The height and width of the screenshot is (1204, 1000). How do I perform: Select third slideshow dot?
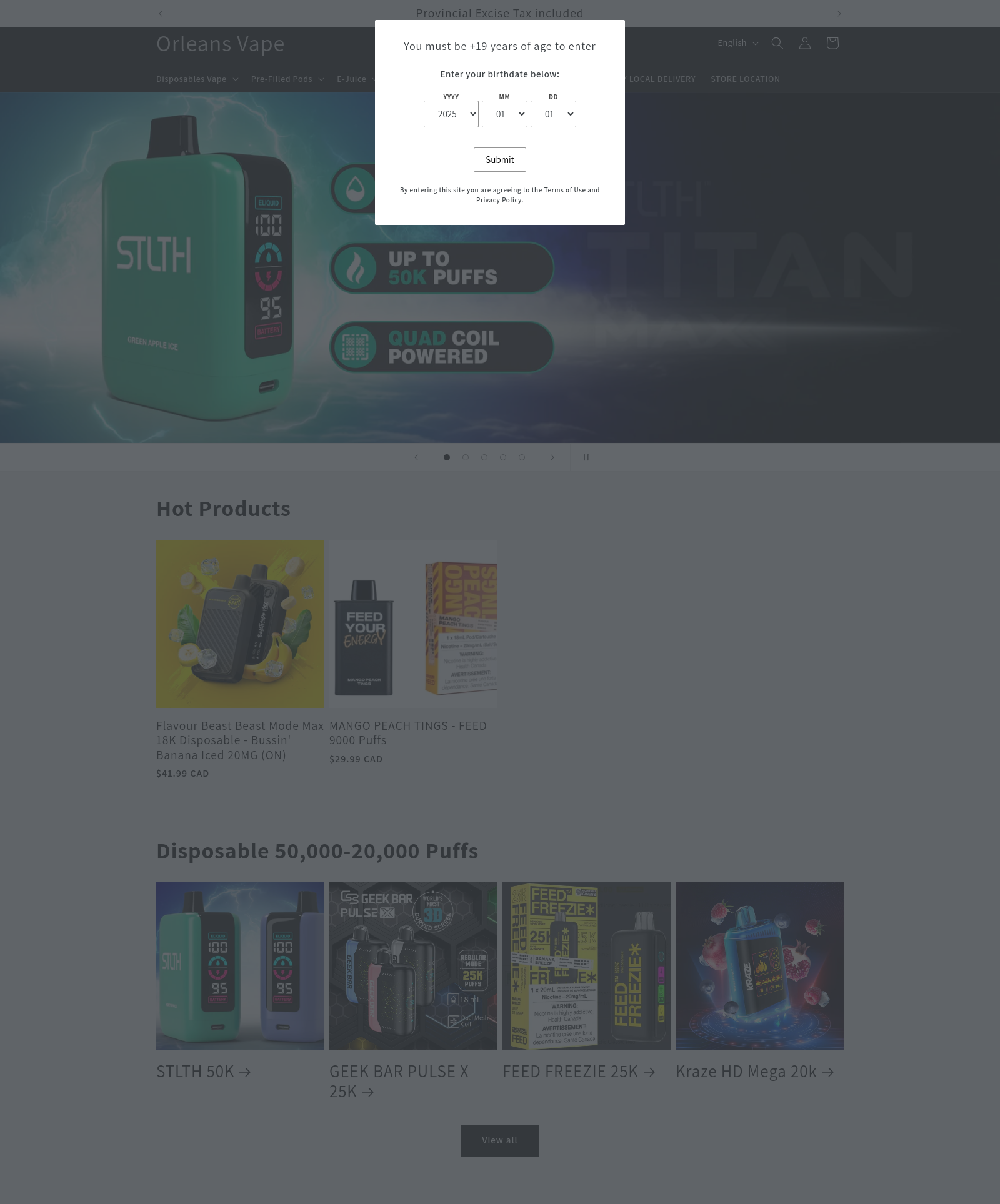pos(484,457)
